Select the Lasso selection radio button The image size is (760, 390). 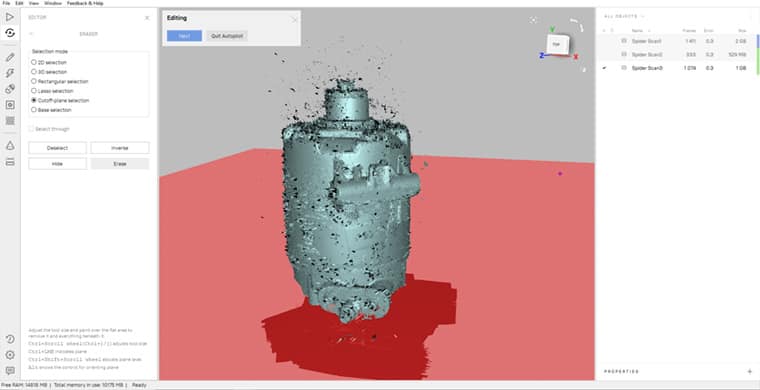click(x=34, y=91)
